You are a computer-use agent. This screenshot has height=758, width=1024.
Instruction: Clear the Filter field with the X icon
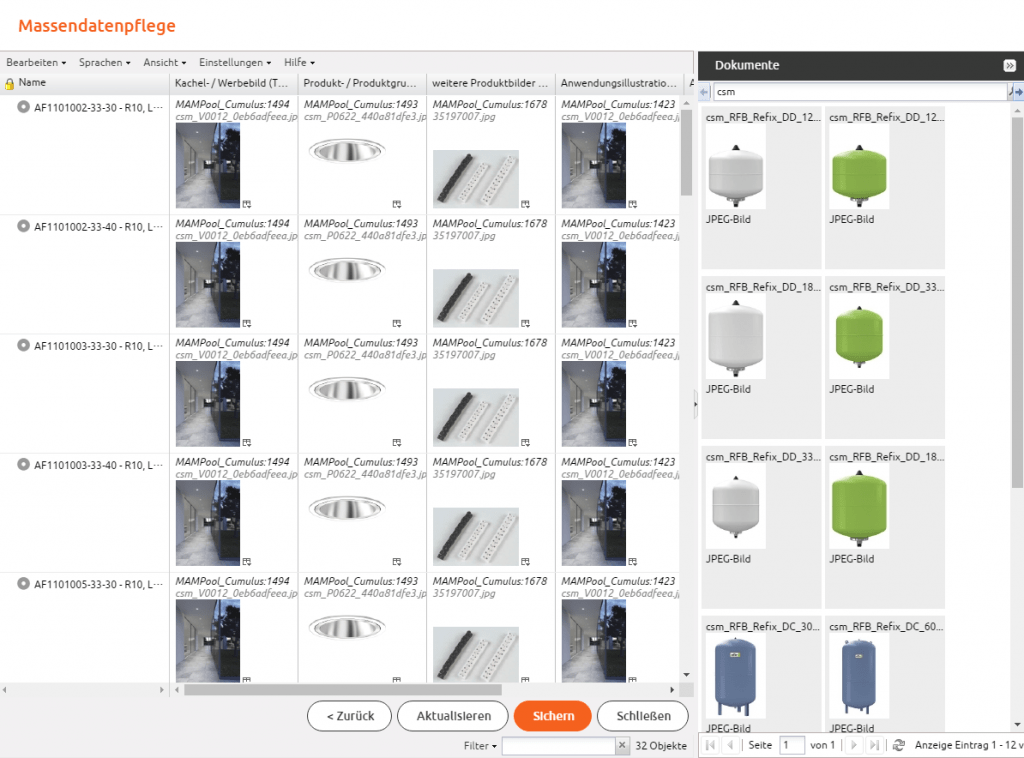tap(621, 746)
